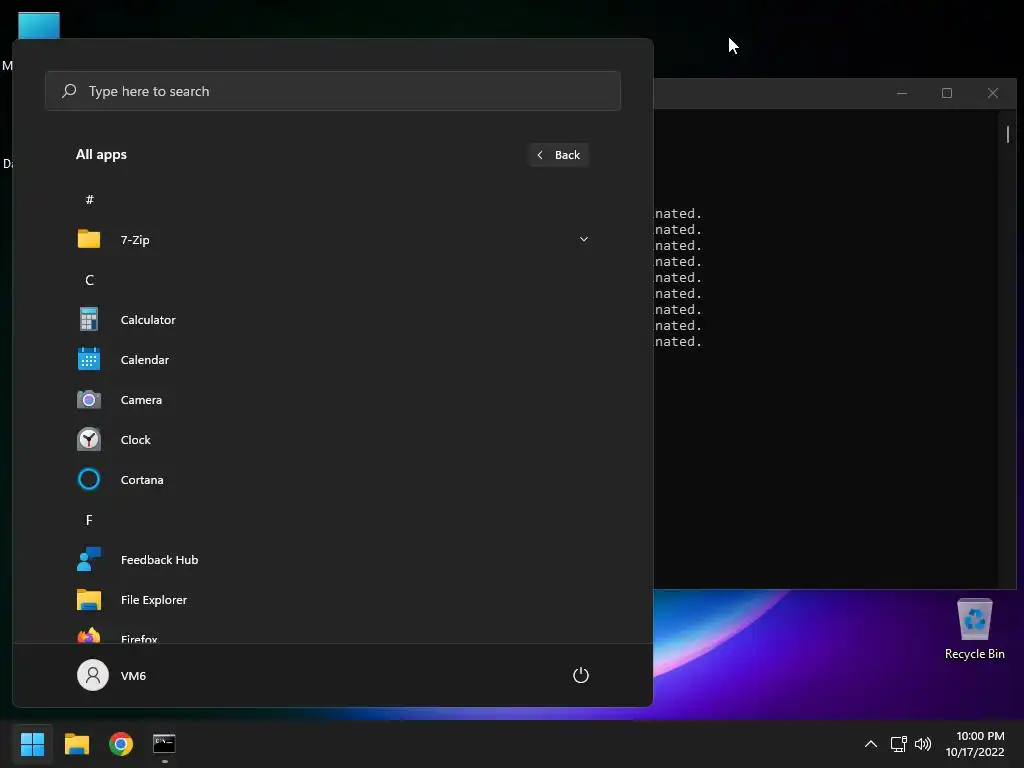Open the volume speaker tray icon

pyautogui.click(x=923, y=743)
